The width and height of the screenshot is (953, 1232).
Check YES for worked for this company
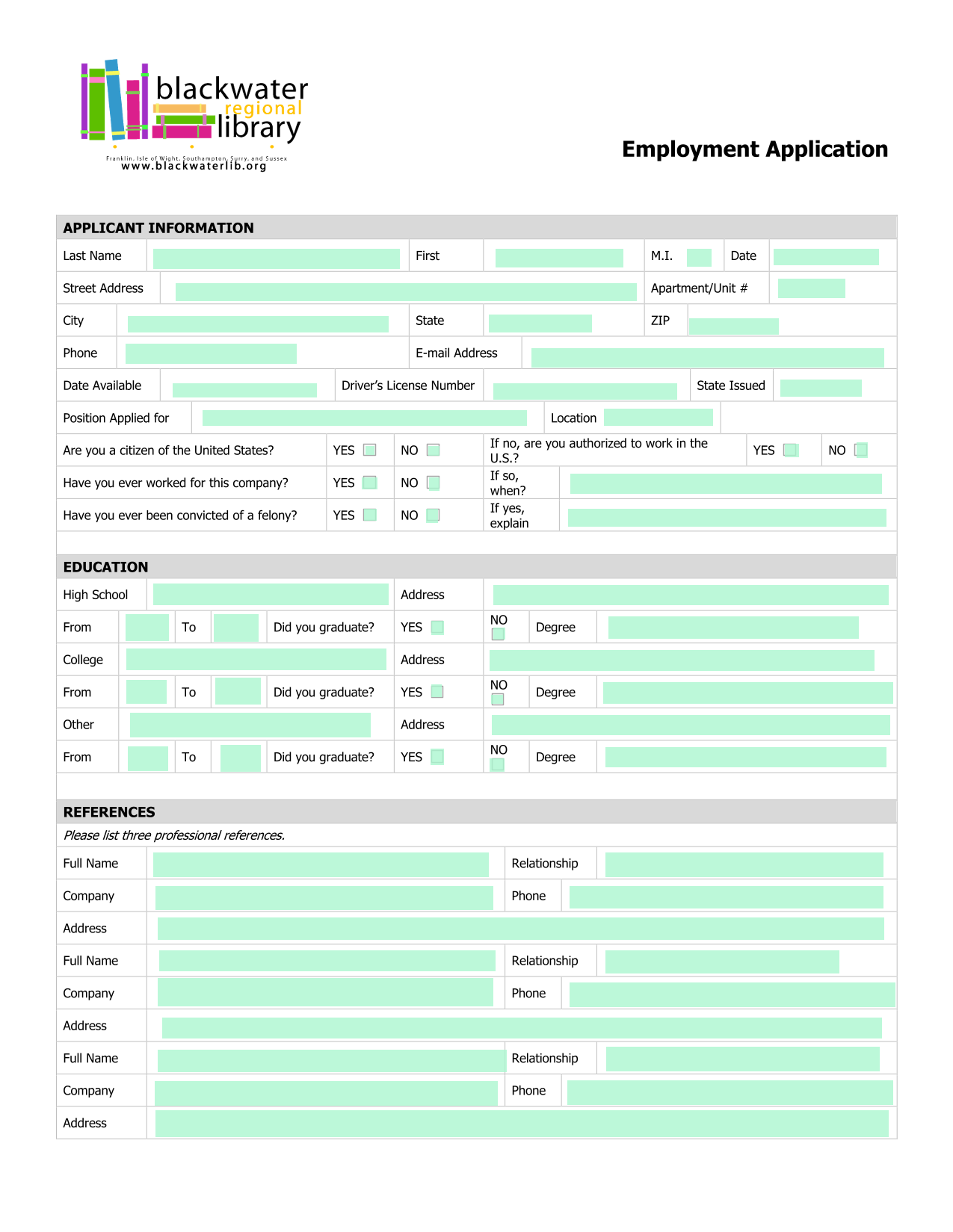pos(370,483)
